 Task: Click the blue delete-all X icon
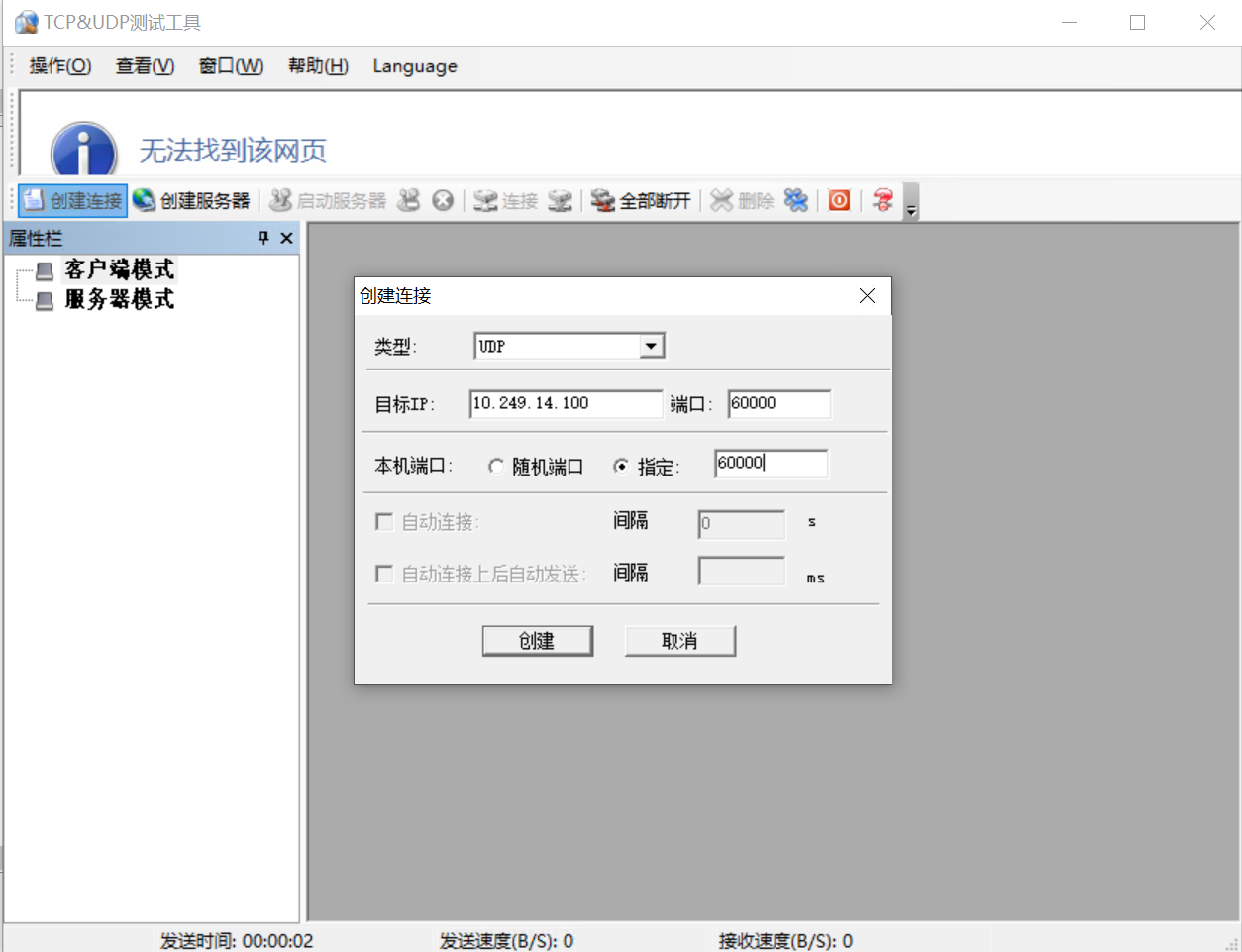(x=795, y=200)
